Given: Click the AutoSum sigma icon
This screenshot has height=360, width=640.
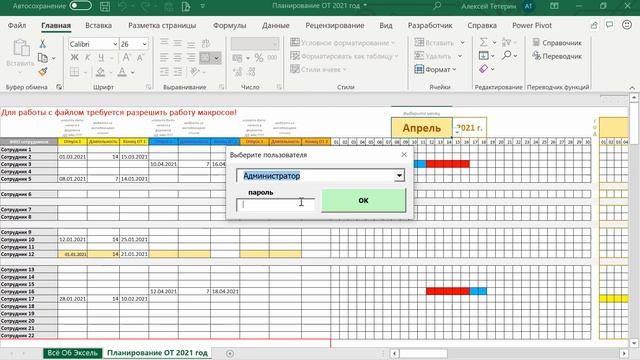Looking at the screenshot, I should (483, 42).
